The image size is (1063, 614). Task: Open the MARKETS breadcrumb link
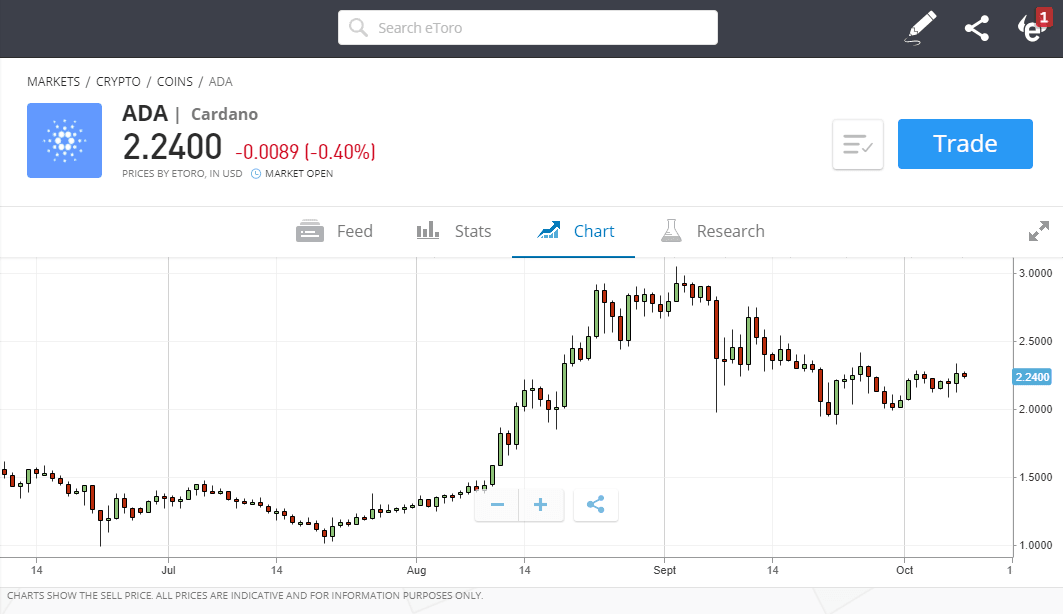(53, 81)
